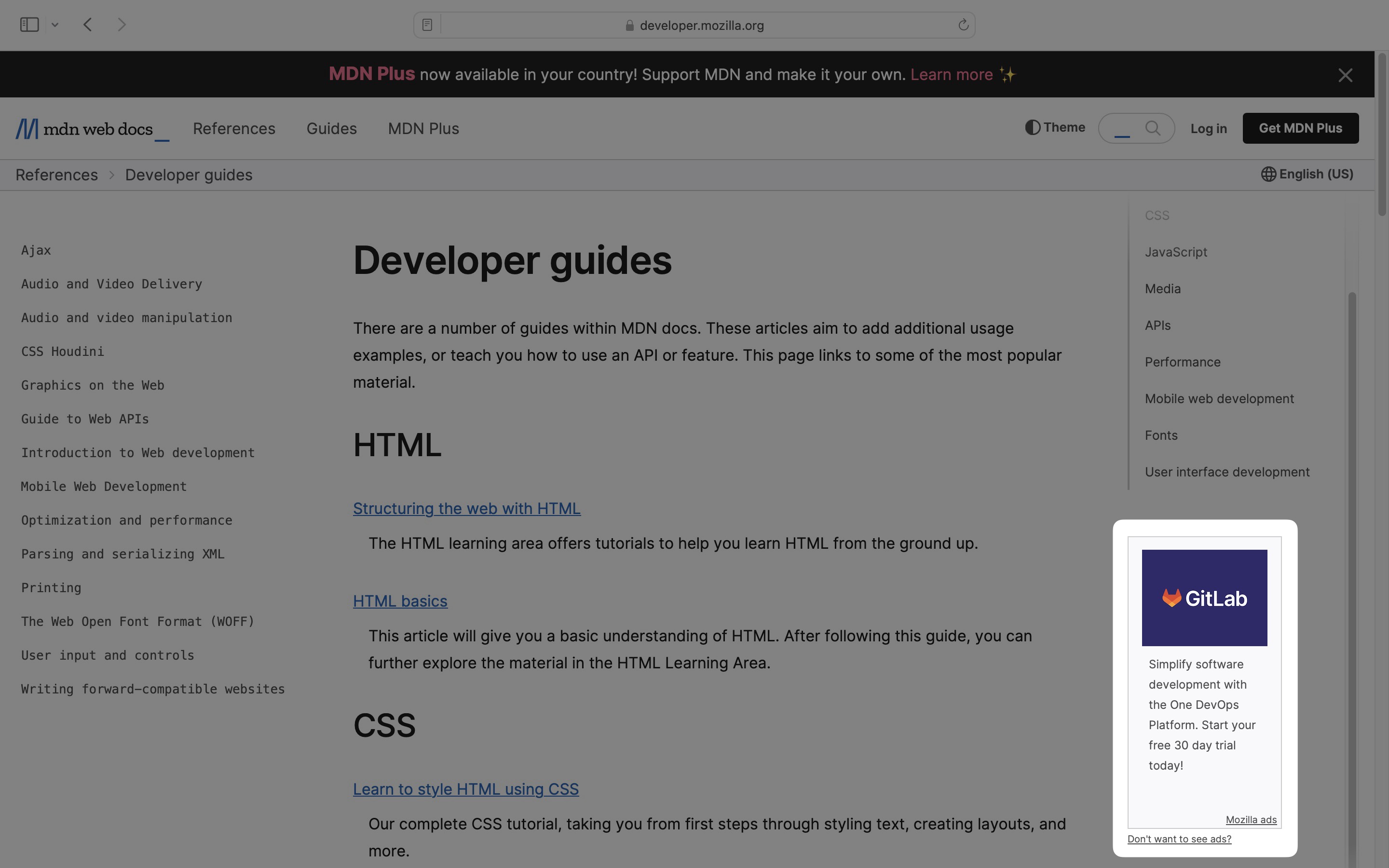Viewport: 1389px width, 868px height.
Task: Reload the page with refresh icon
Action: point(963,25)
